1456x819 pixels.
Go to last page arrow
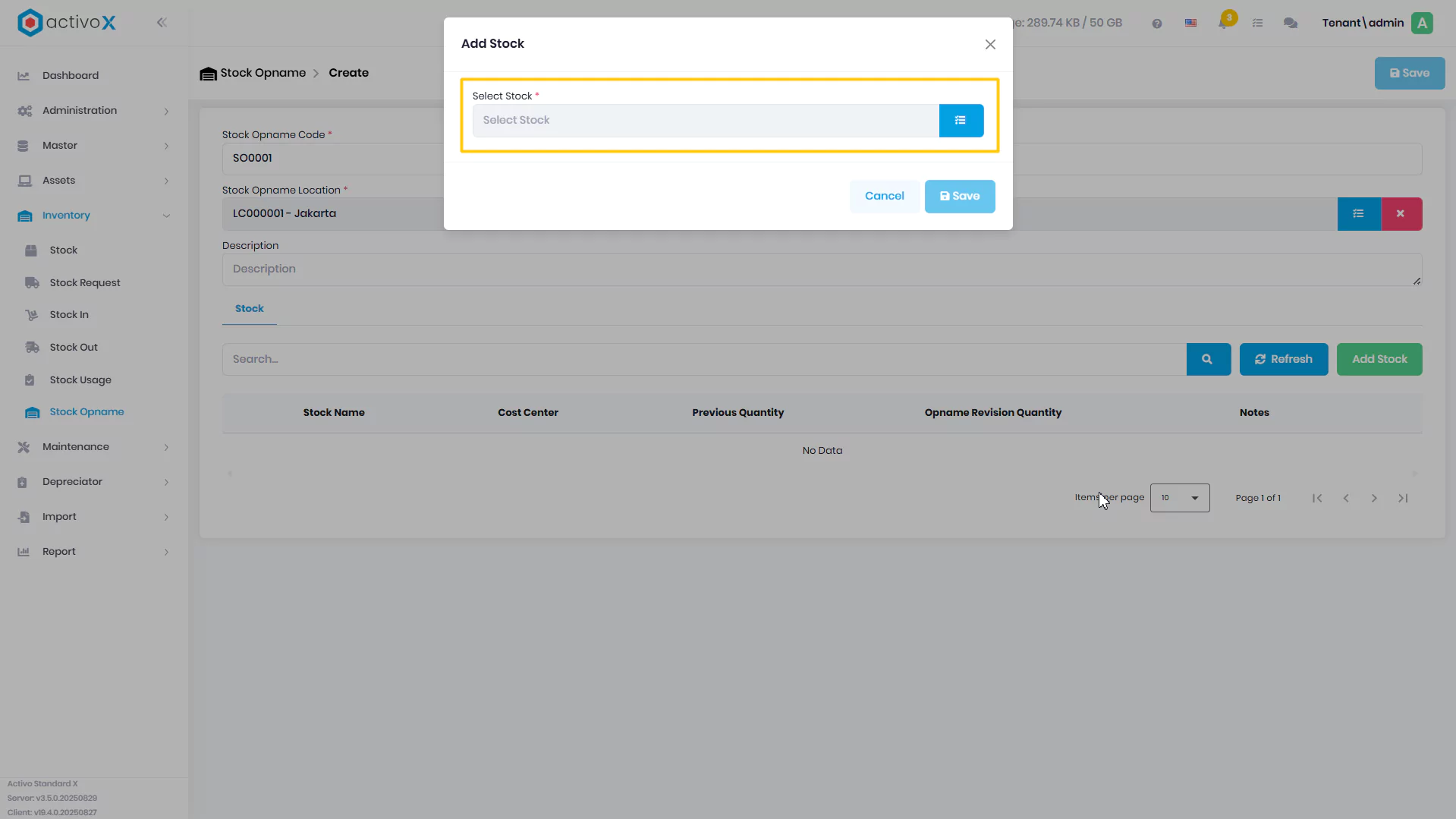[1402, 499]
